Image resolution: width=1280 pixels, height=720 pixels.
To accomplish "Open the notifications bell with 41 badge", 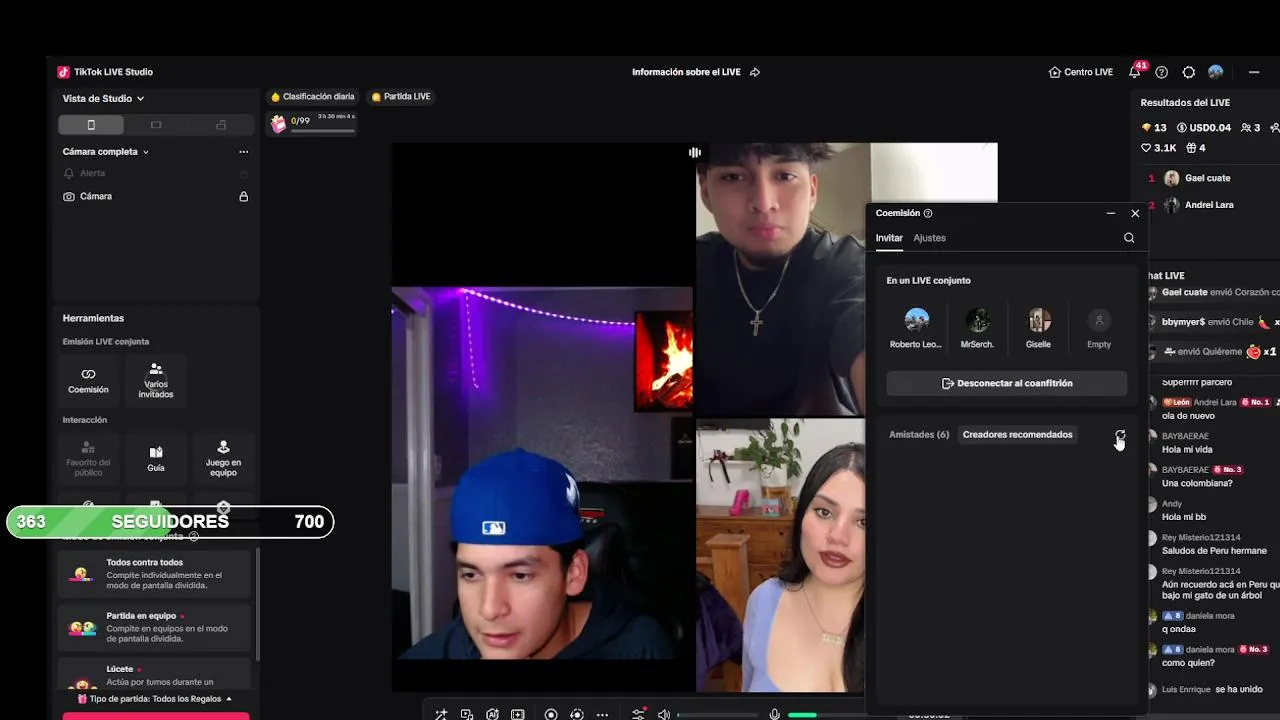I will coord(1135,72).
